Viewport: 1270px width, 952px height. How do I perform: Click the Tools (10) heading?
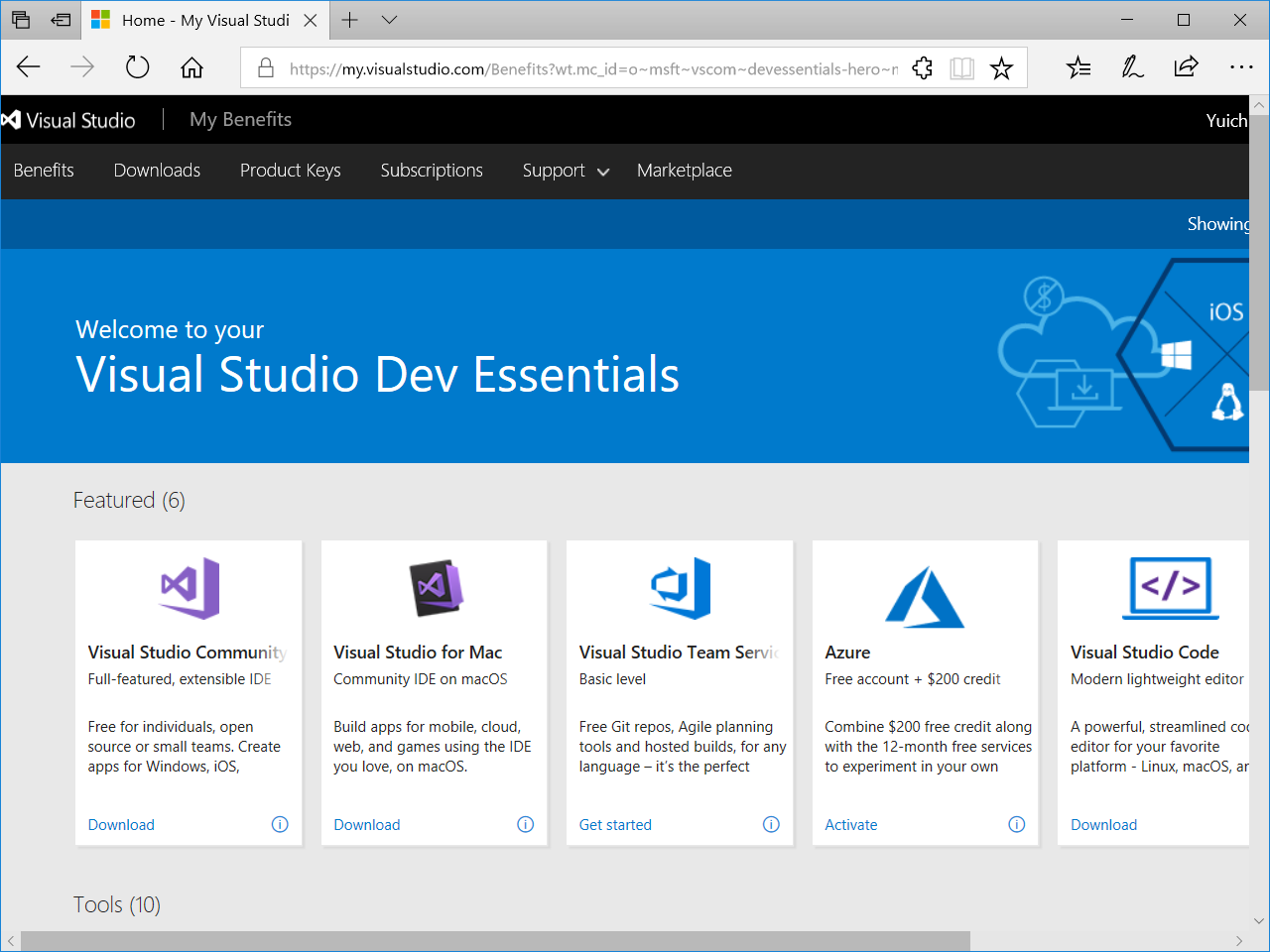coord(117,904)
